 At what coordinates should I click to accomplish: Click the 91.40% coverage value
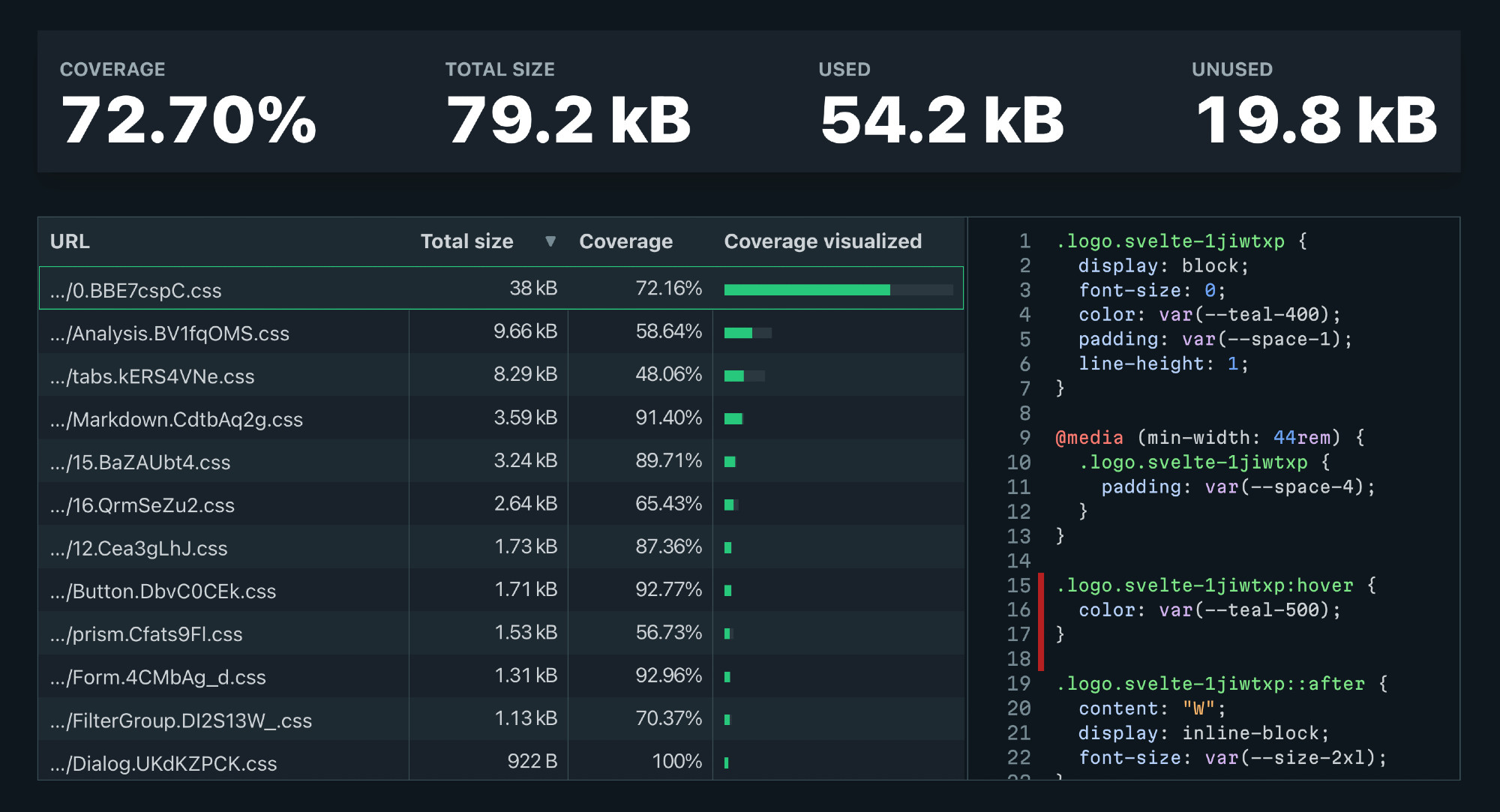pyautogui.click(x=668, y=418)
